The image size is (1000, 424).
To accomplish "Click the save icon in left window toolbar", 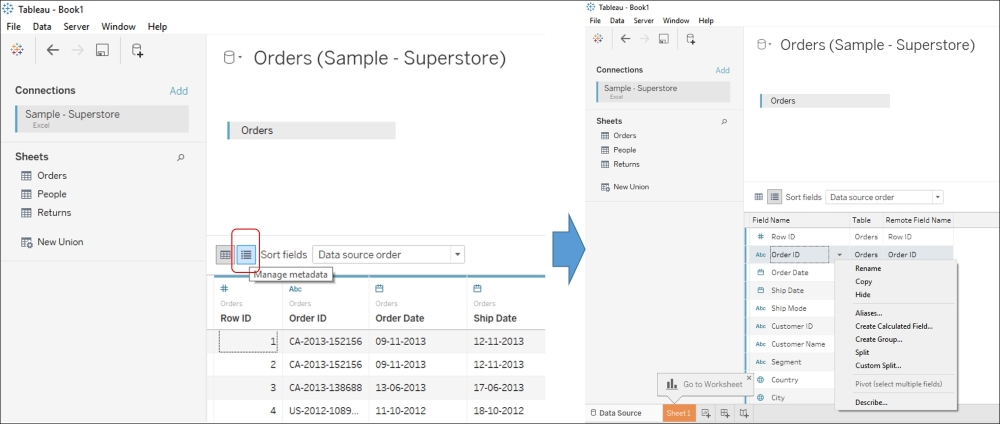I will [x=102, y=50].
